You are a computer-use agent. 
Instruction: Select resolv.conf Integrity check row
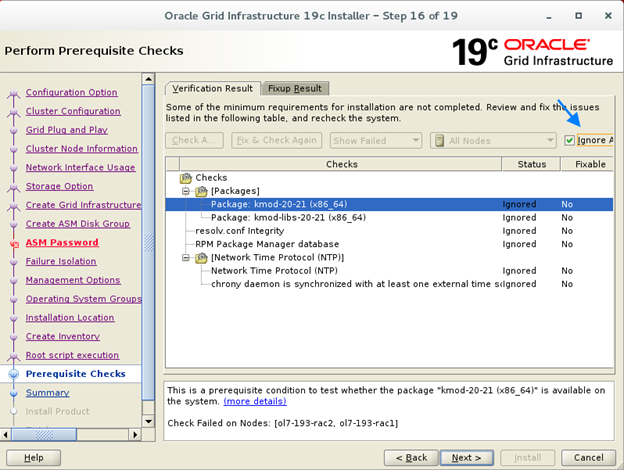click(389, 231)
